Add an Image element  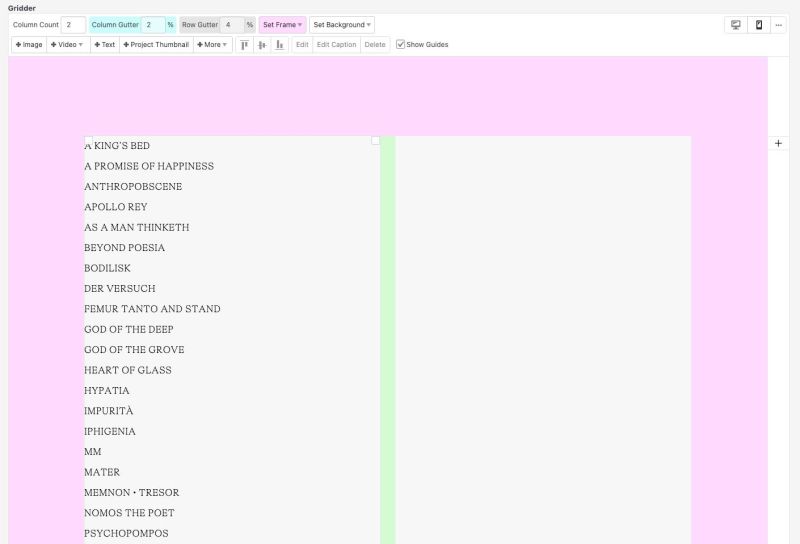[29, 45]
